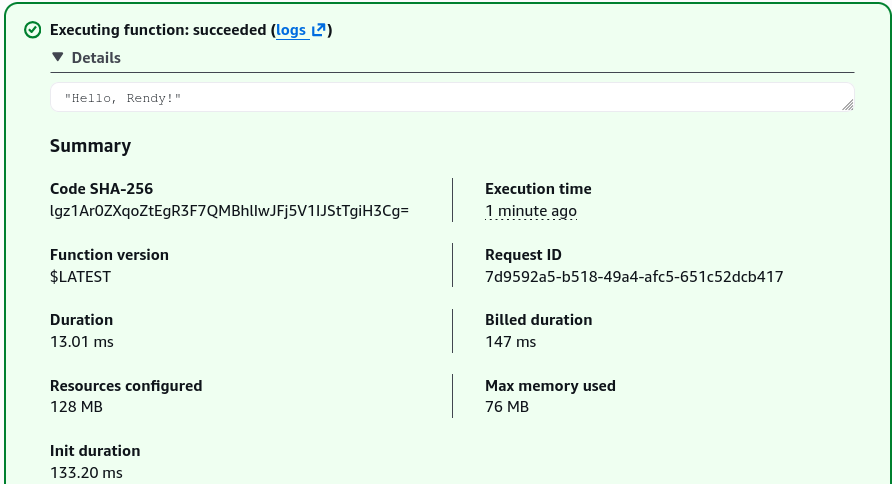The width and height of the screenshot is (892, 484).
Task: Open the logs hyperlink
Action: 291,30
